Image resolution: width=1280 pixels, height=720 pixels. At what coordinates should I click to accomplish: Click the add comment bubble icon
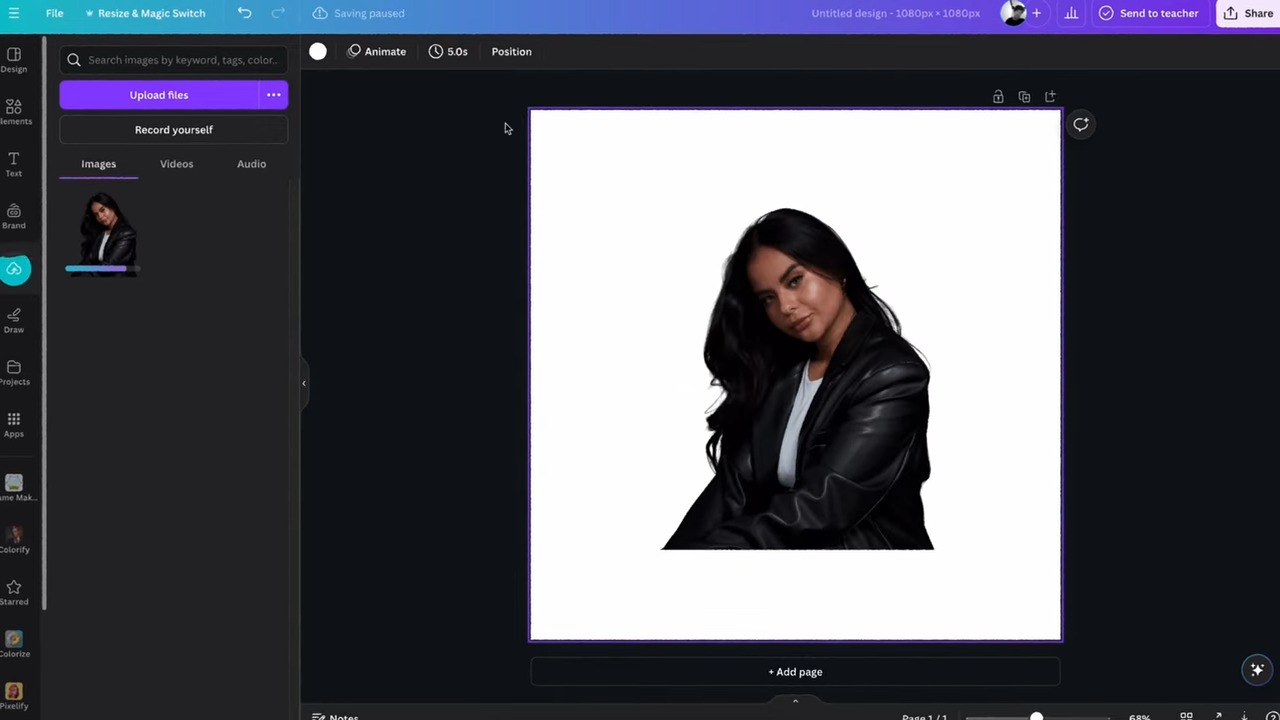tap(1081, 125)
